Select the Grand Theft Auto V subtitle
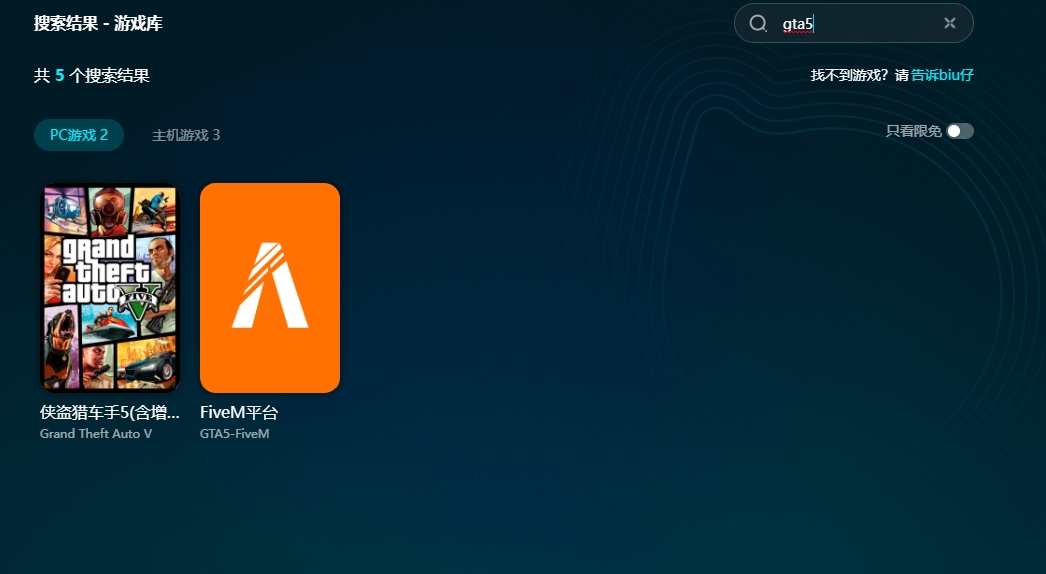The width and height of the screenshot is (1046, 574). [x=96, y=434]
